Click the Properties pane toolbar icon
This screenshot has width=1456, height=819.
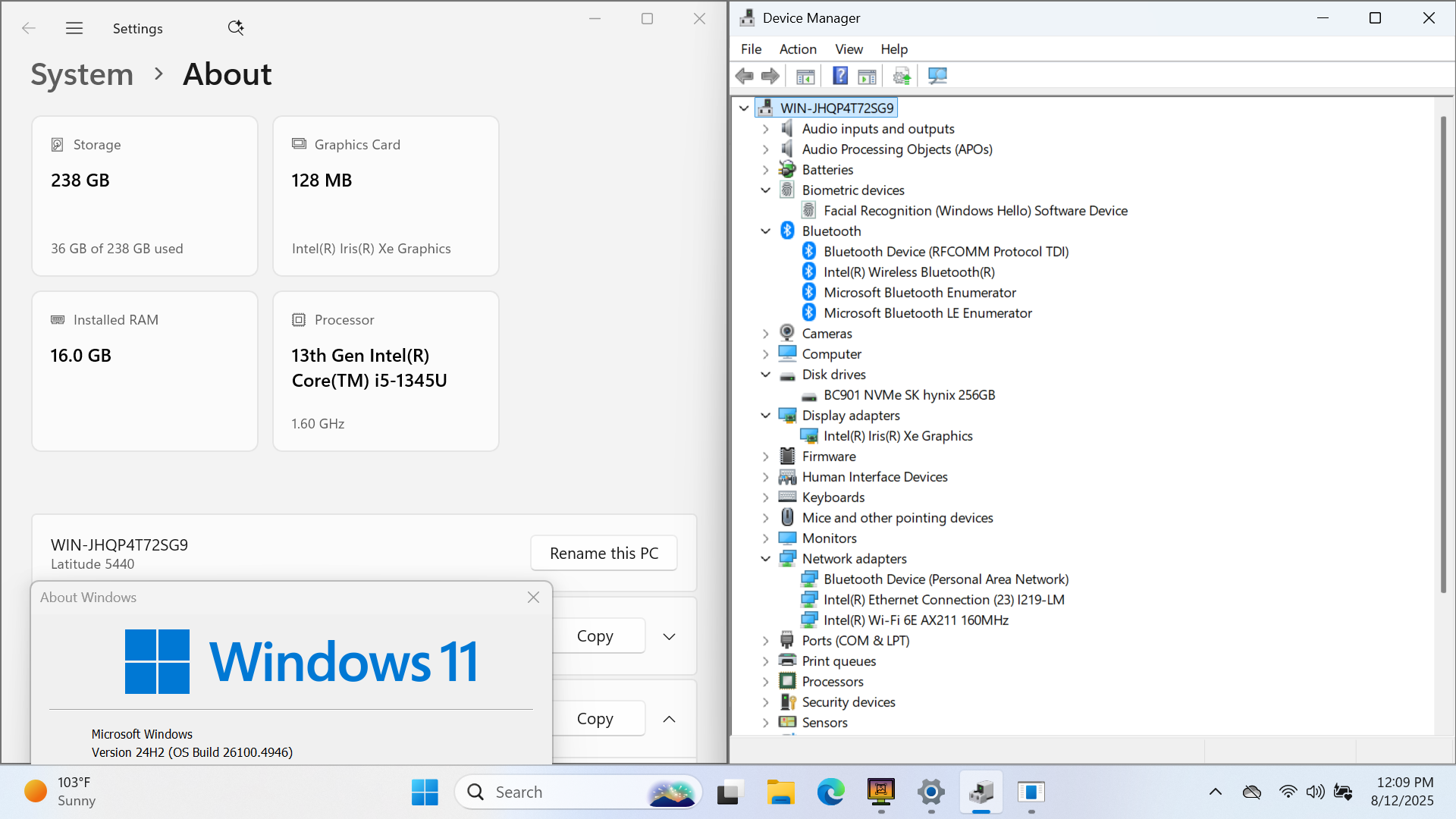tap(867, 76)
